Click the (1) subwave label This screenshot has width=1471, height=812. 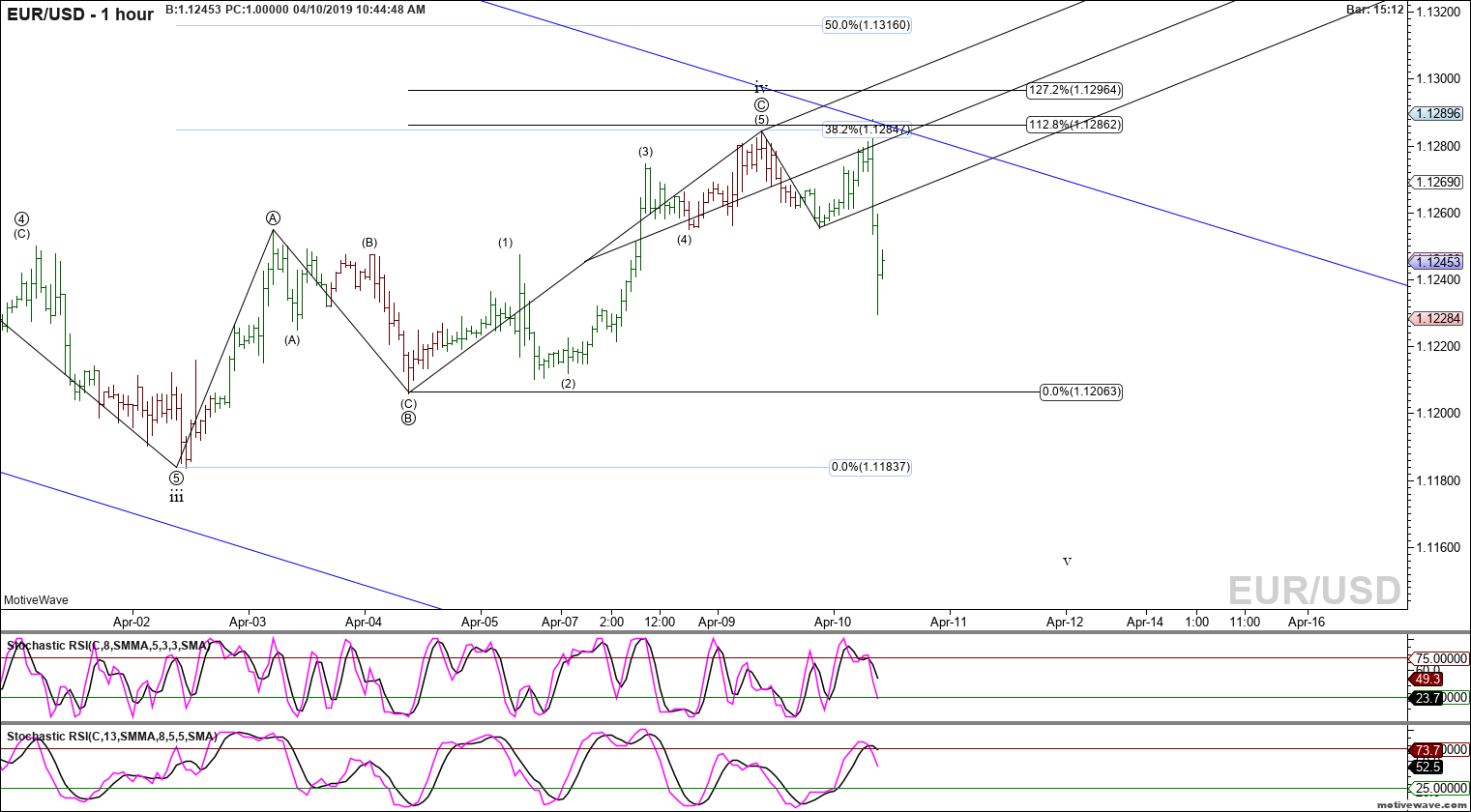[x=506, y=243]
